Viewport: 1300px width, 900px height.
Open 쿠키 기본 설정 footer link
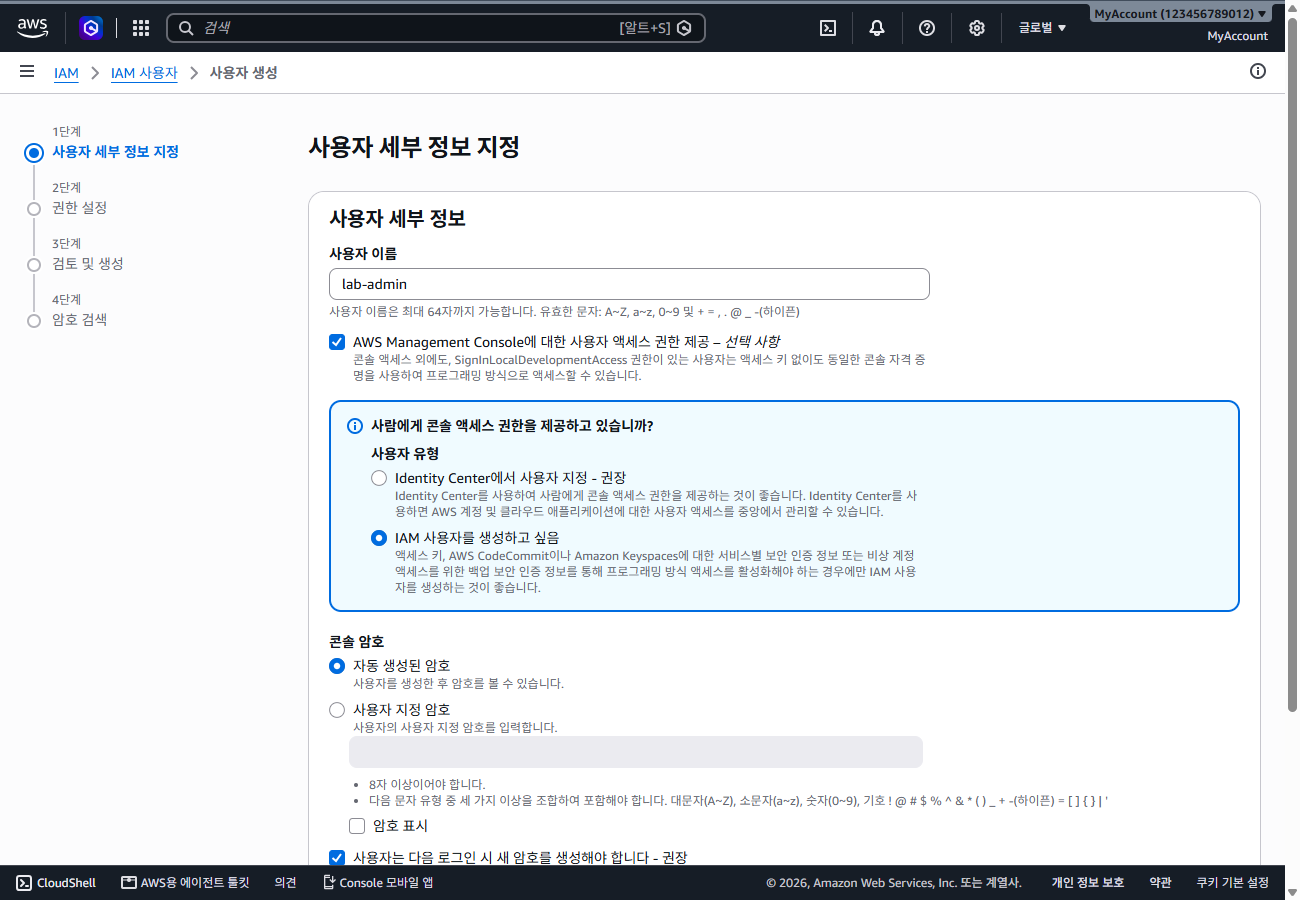coord(1233,882)
